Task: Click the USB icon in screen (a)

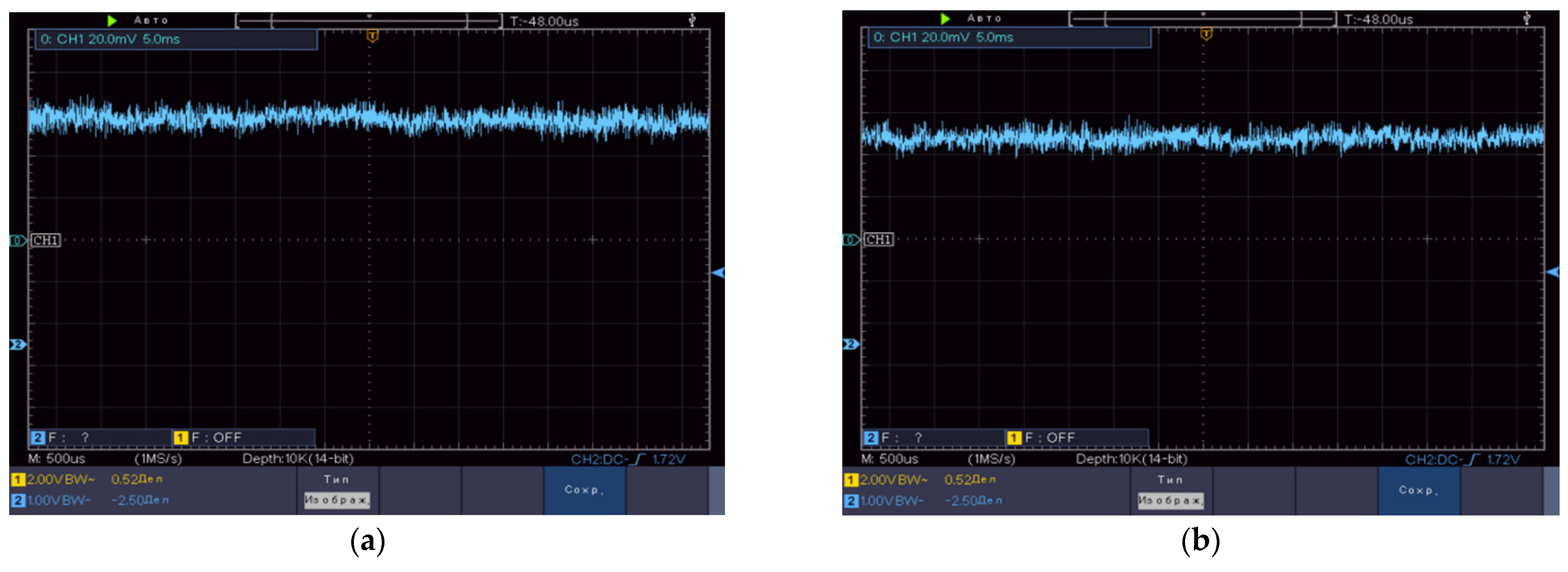Action: pyautogui.click(x=692, y=21)
